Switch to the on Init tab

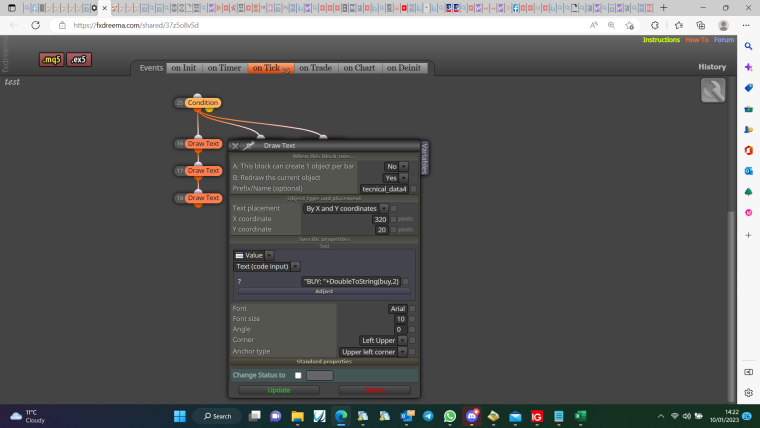click(184, 68)
